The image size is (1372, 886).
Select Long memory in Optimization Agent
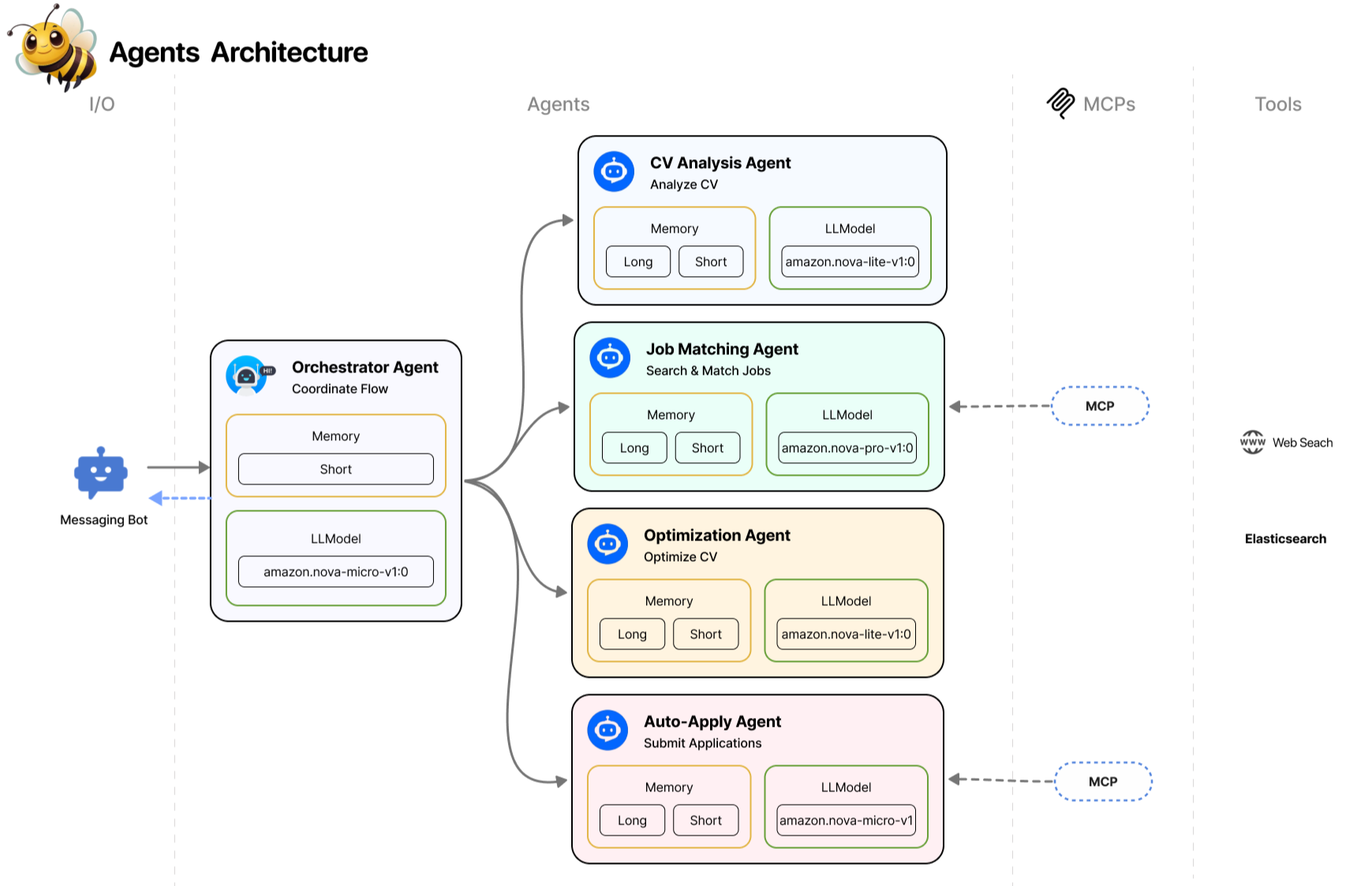(x=632, y=634)
